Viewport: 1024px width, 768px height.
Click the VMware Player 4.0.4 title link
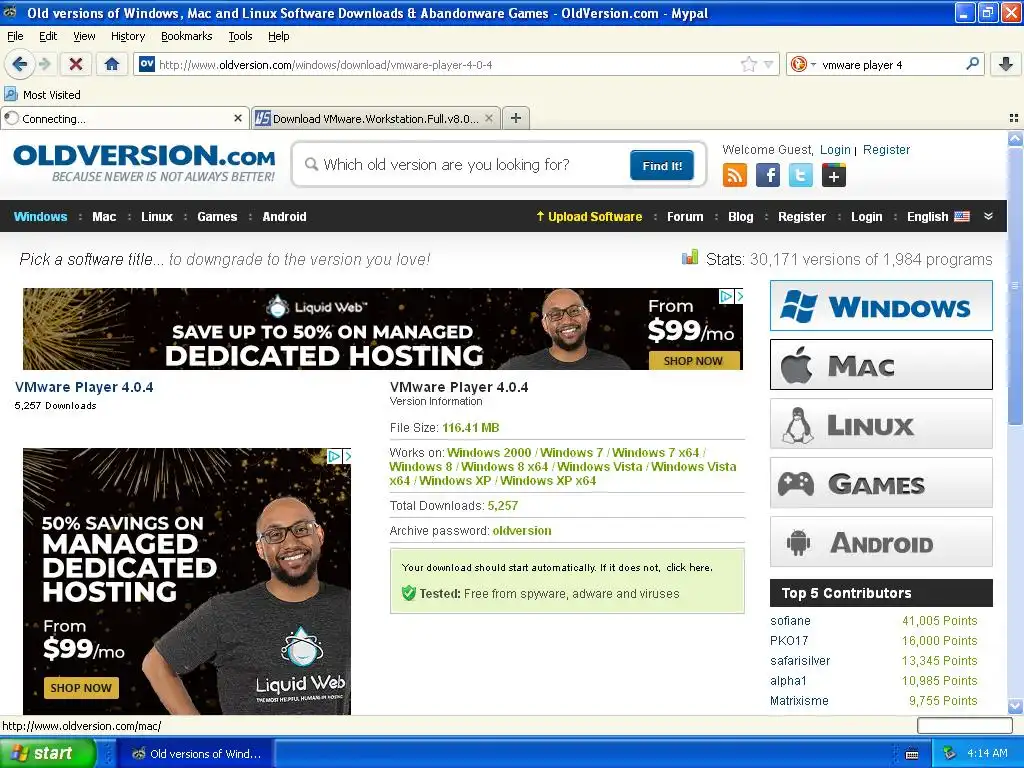[84, 387]
